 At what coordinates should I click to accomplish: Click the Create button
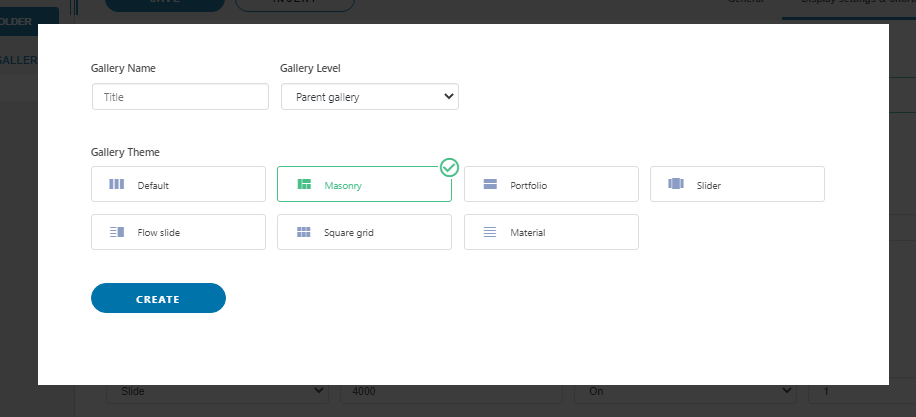click(x=158, y=298)
